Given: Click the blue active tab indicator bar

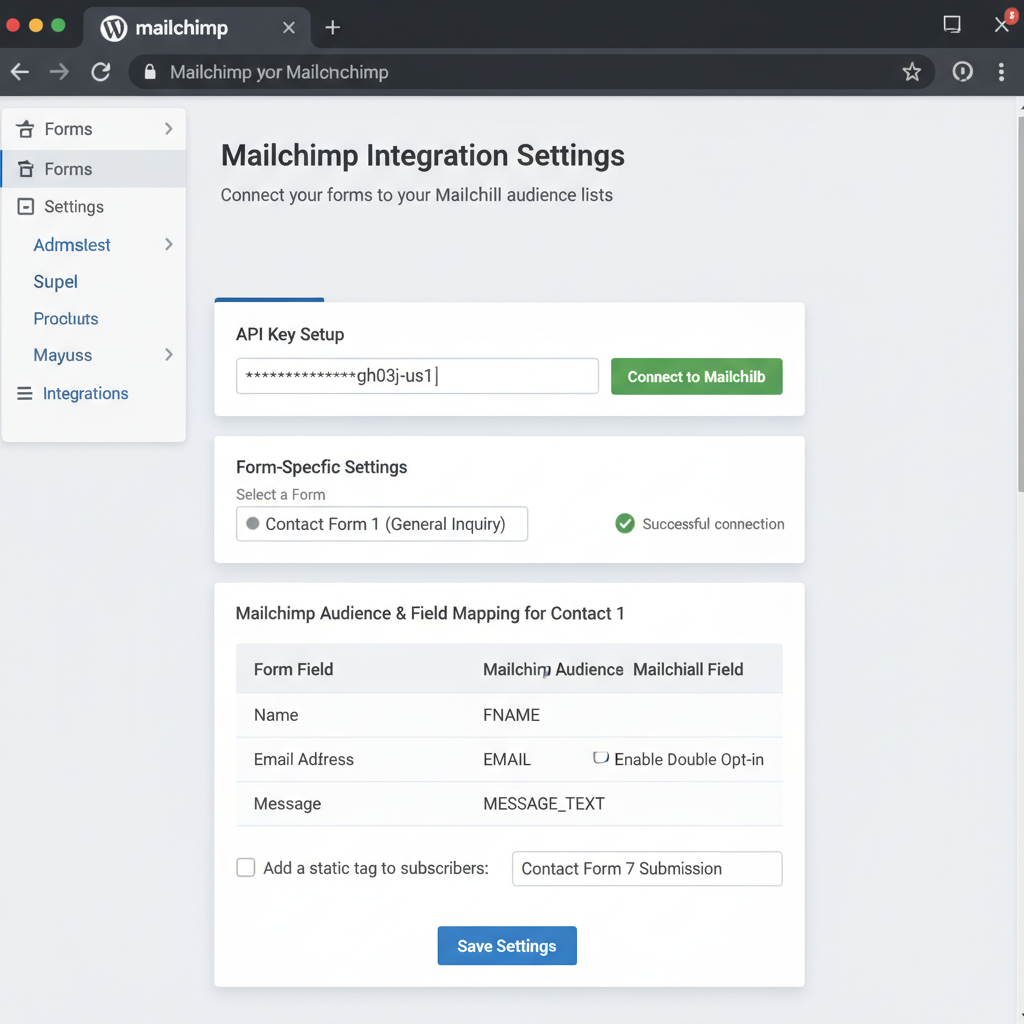Looking at the screenshot, I should pos(269,298).
